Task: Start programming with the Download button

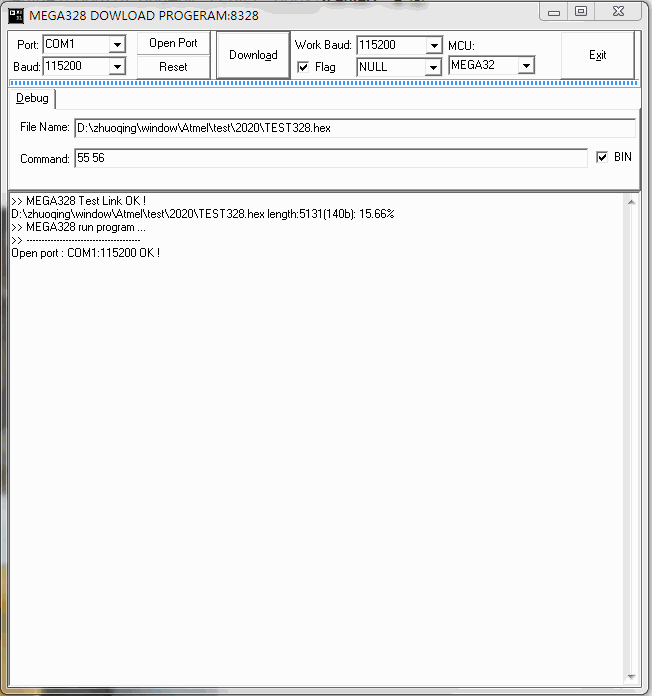Action: pos(253,55)
